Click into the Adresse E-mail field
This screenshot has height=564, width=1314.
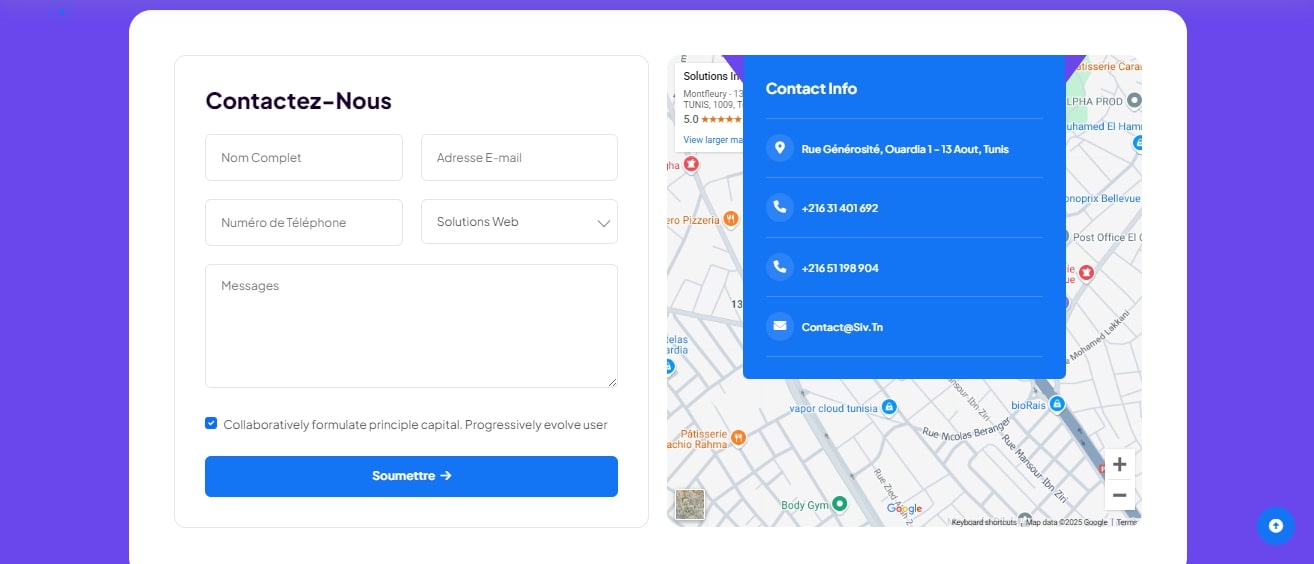[x=519, y=158]
